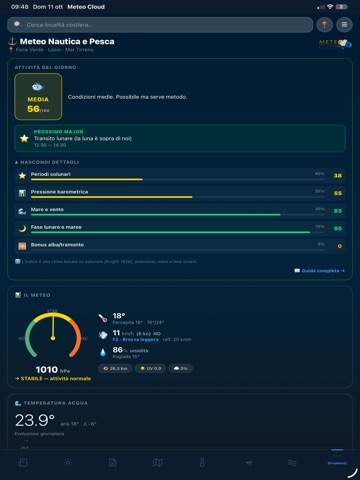Tap the Wi-Fi icon in status bar
Screen dimensions: 360x480
pyautogui.click(x=330, y=7)
